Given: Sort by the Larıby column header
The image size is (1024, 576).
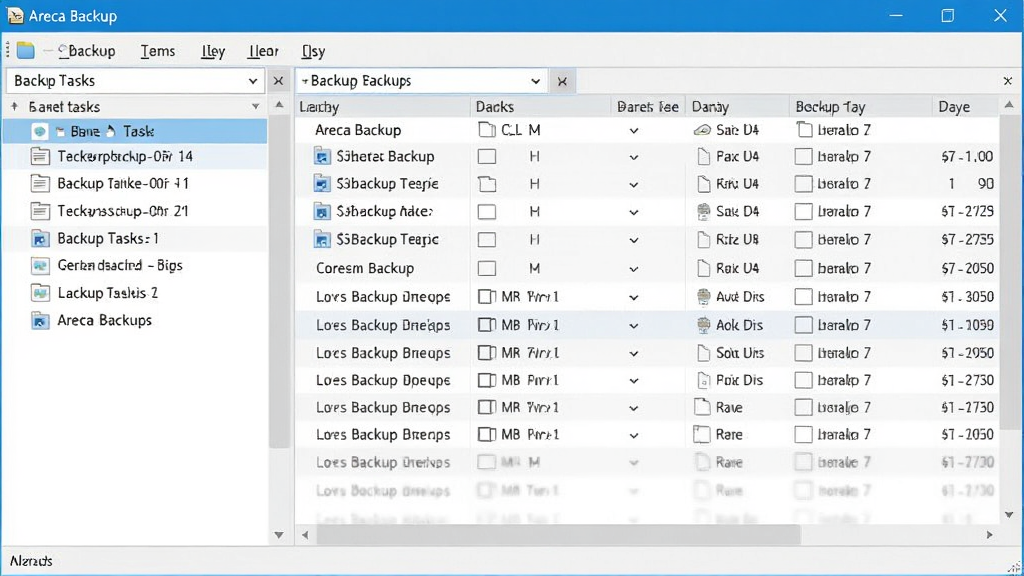Looking at the screenshot, I should click(383, 106).
